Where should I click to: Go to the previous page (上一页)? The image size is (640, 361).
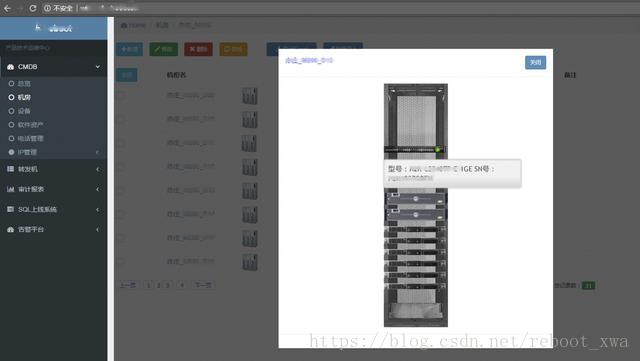[x=128, y=285]
